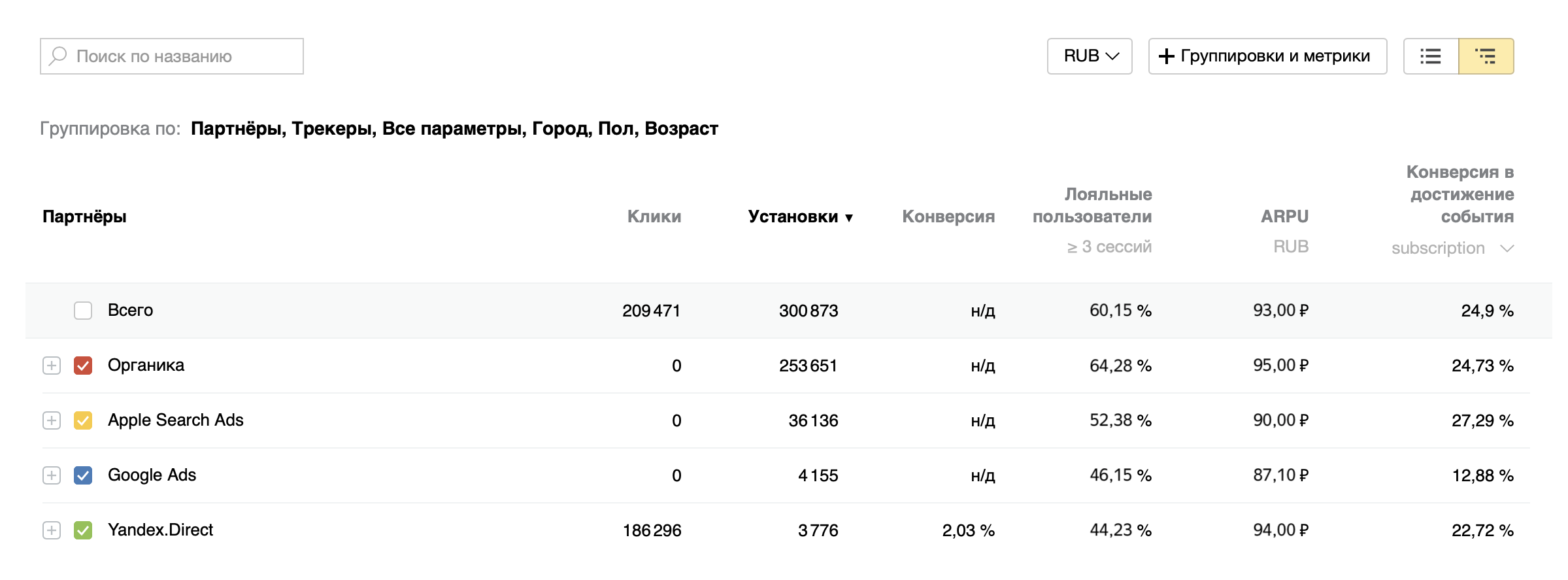Select the tree list view icon
The width and height of the screenshot is (1568, 580).
tap(1486, 56)
